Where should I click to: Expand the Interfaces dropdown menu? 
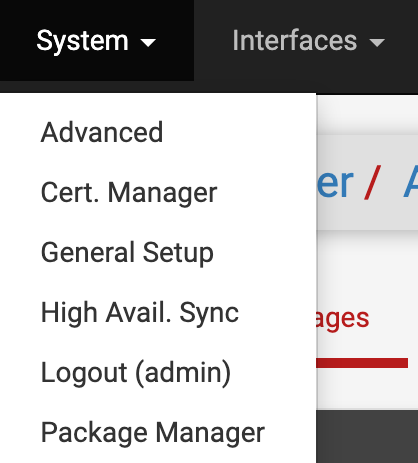tap(308, 41)
